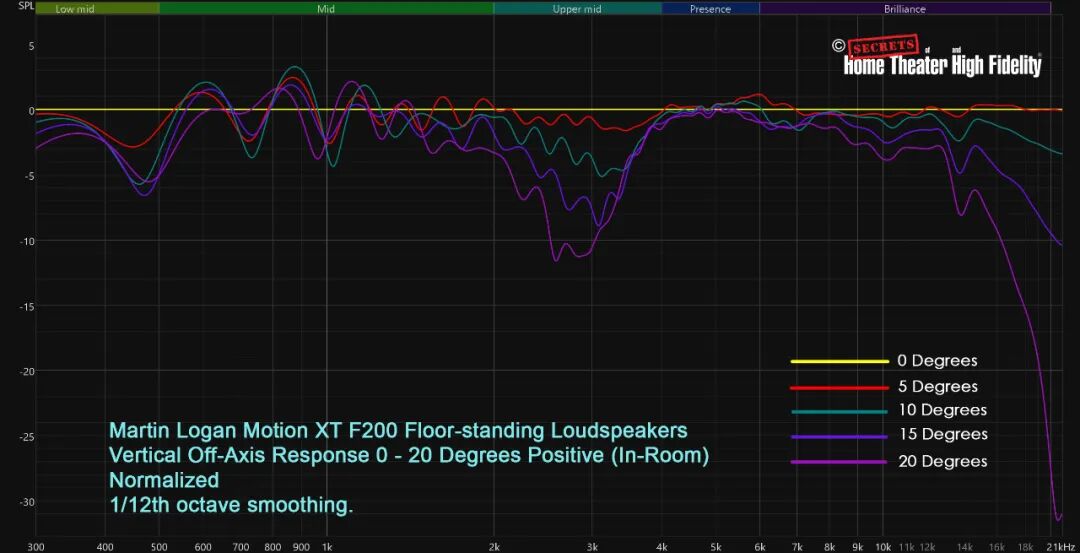Image resolution: width=1080 pixels, height=553 pixels.
Task: Click the Normalized caption line
Action: (x=164, y=480)
